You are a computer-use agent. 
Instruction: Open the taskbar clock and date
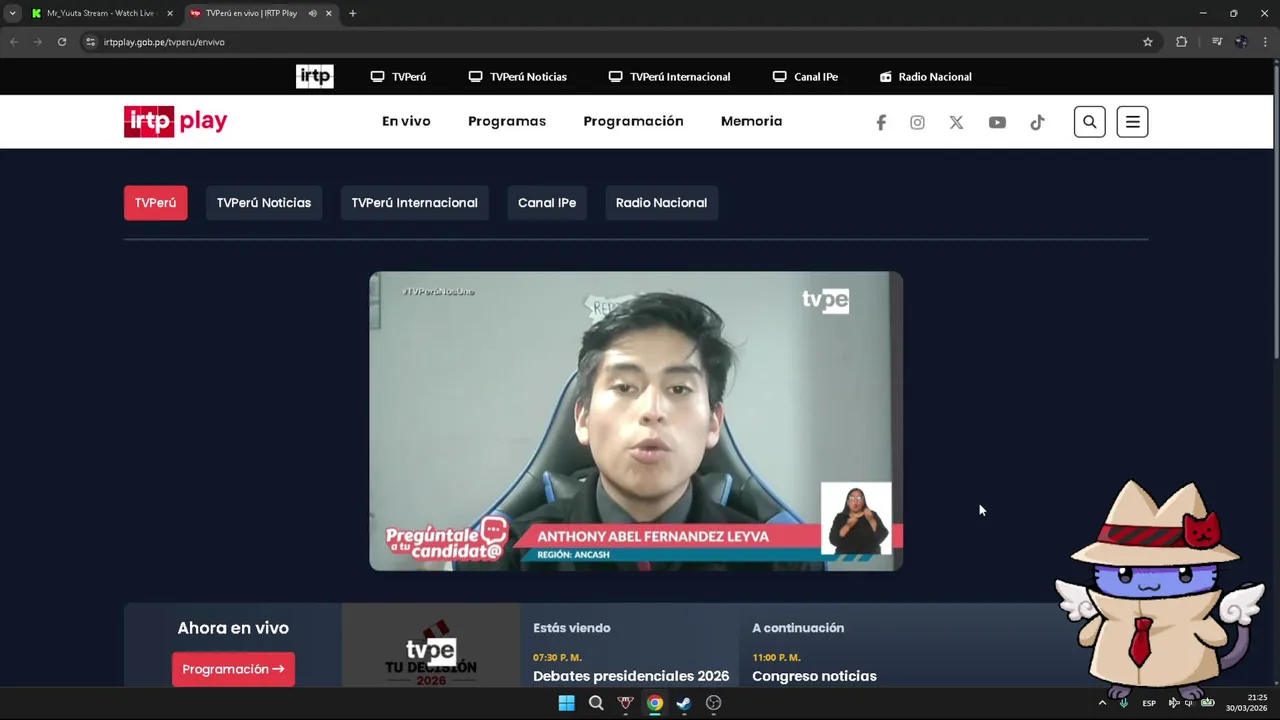[1246, 703]
